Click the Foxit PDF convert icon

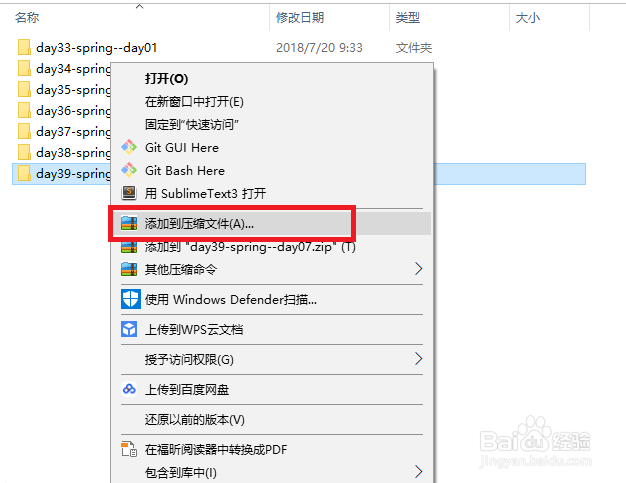click(129, 449)
